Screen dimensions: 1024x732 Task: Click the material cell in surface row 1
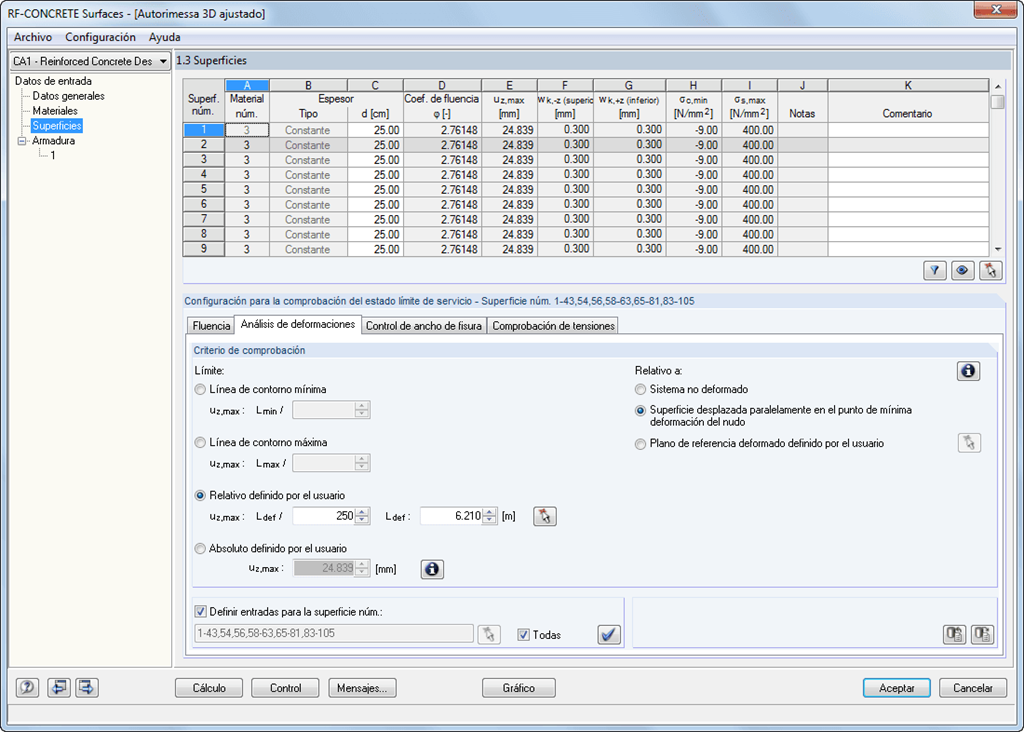coord(247,130)
